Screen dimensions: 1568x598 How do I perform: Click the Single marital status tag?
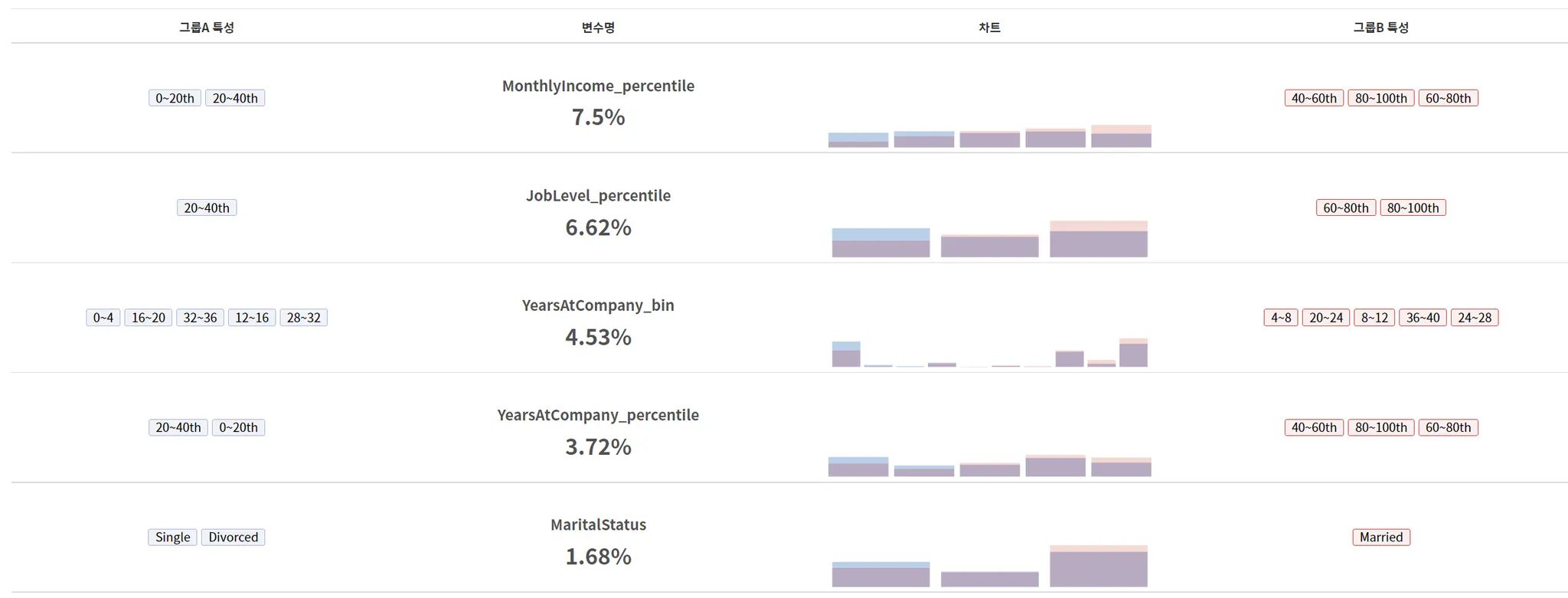(172, 538)
